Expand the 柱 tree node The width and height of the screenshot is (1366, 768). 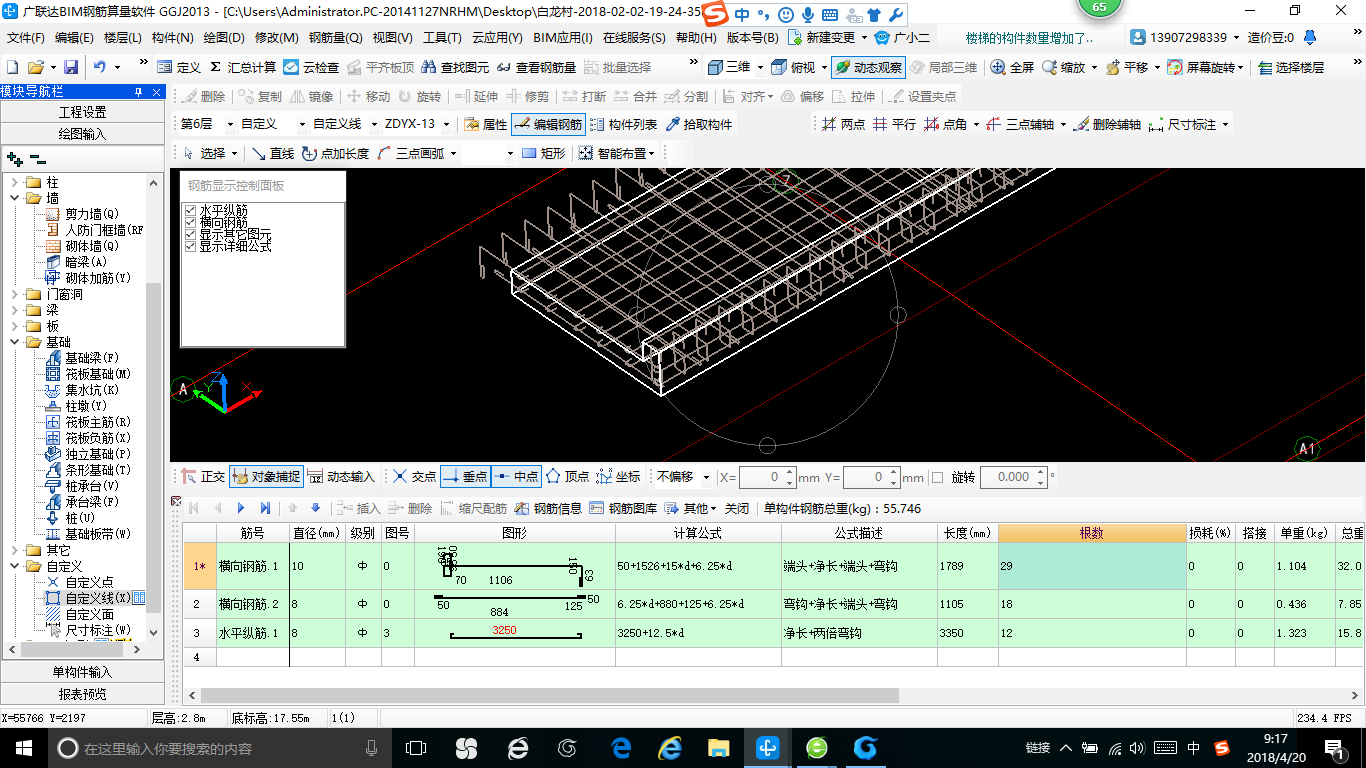click(x=15, y=182)
